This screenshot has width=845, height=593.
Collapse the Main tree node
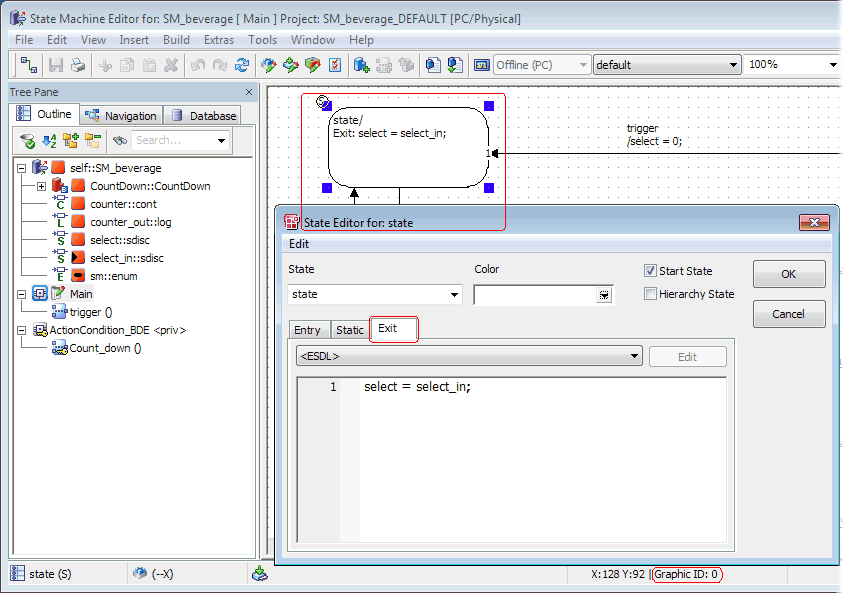point(22,294)
